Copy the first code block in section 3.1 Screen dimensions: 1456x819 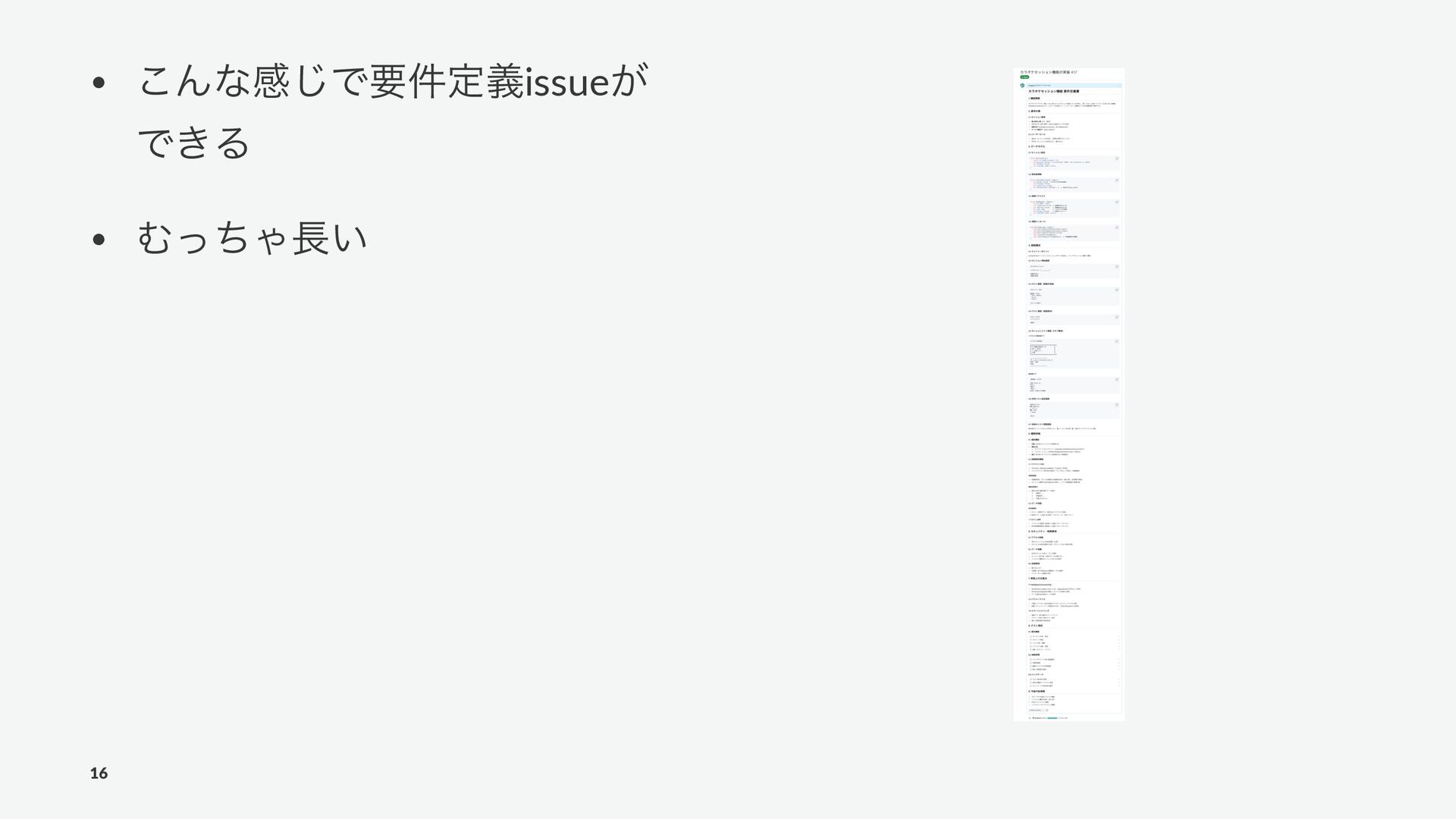coord(1117,158)
